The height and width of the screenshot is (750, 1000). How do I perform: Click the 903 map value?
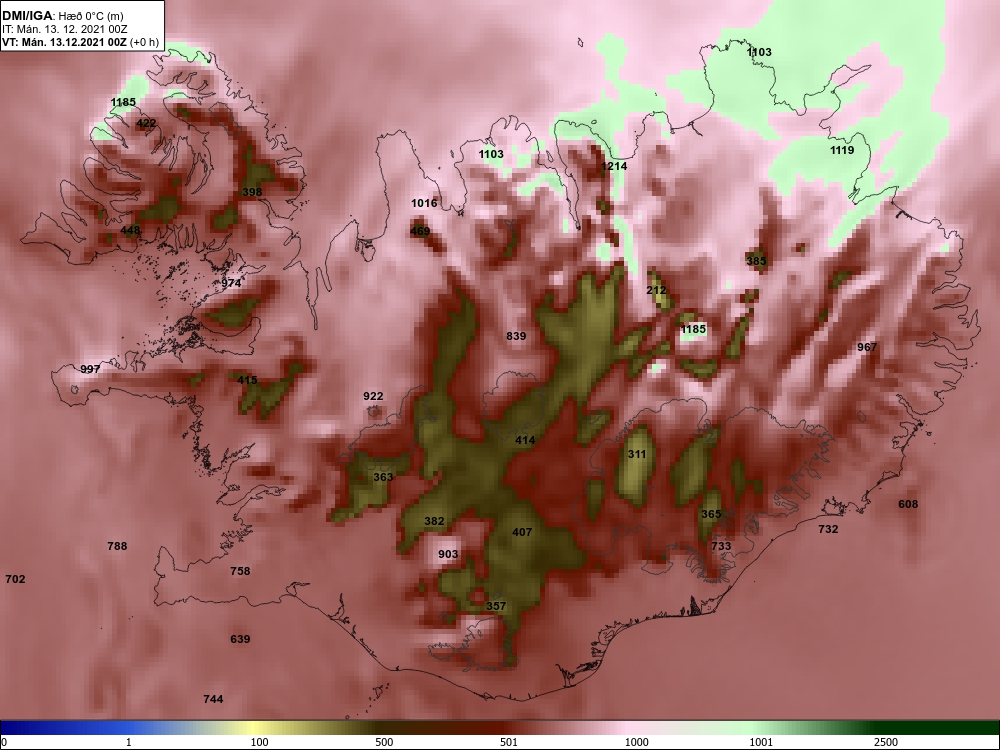coord(448,554)
